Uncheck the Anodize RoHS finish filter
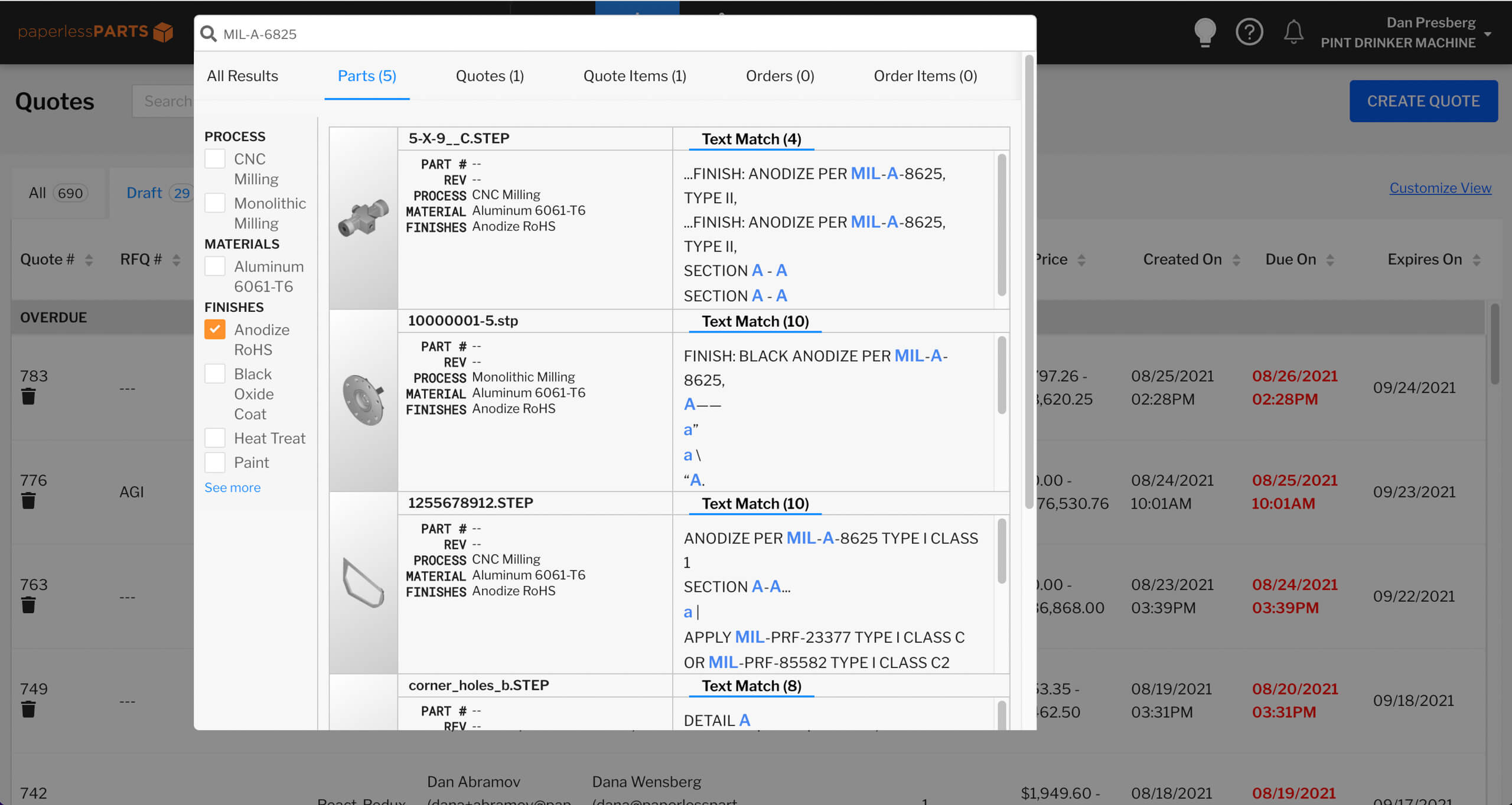The width and height of the screenshot is (1512, 805). pos(215,330)
